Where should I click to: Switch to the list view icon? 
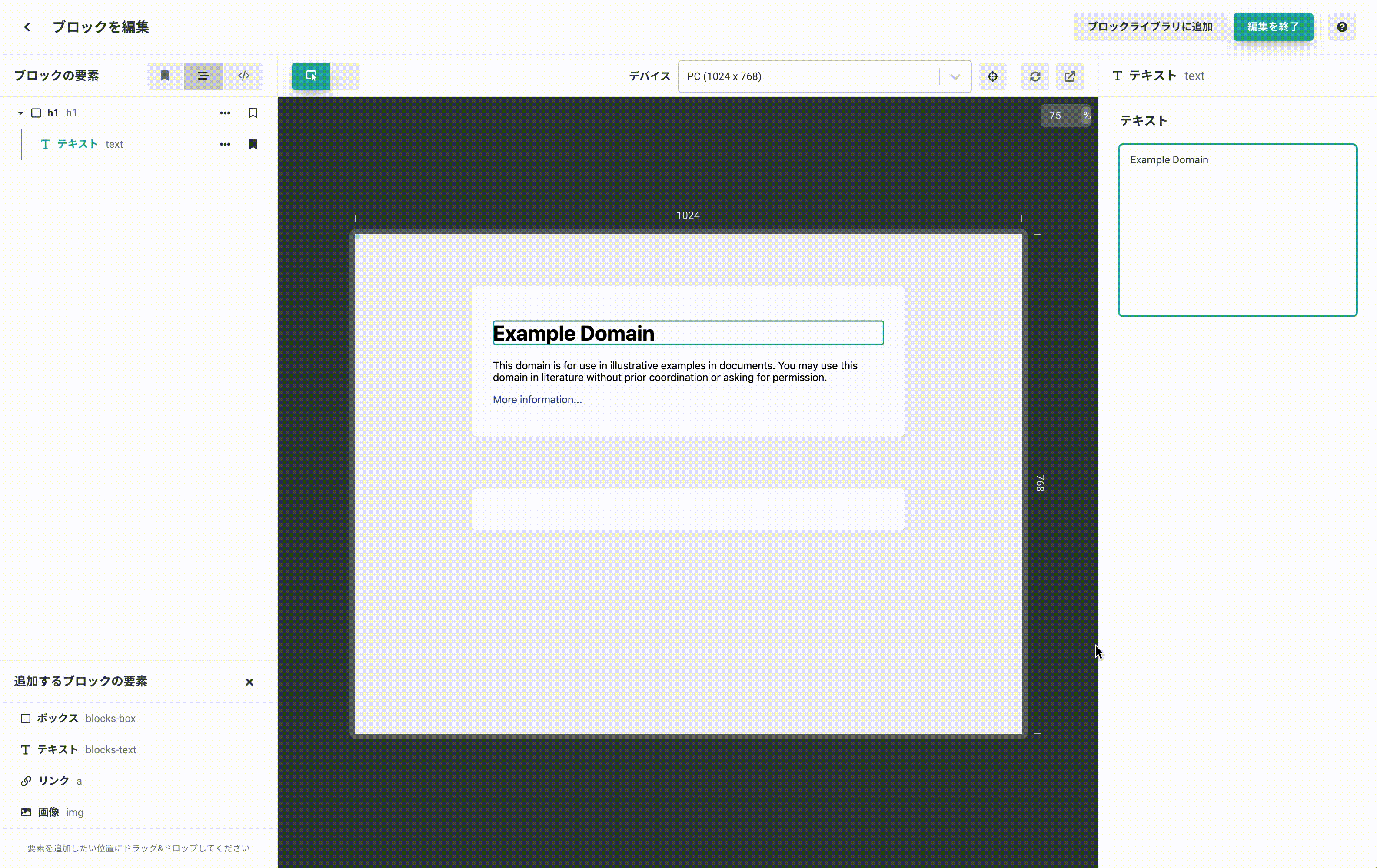tap(203, 76)
